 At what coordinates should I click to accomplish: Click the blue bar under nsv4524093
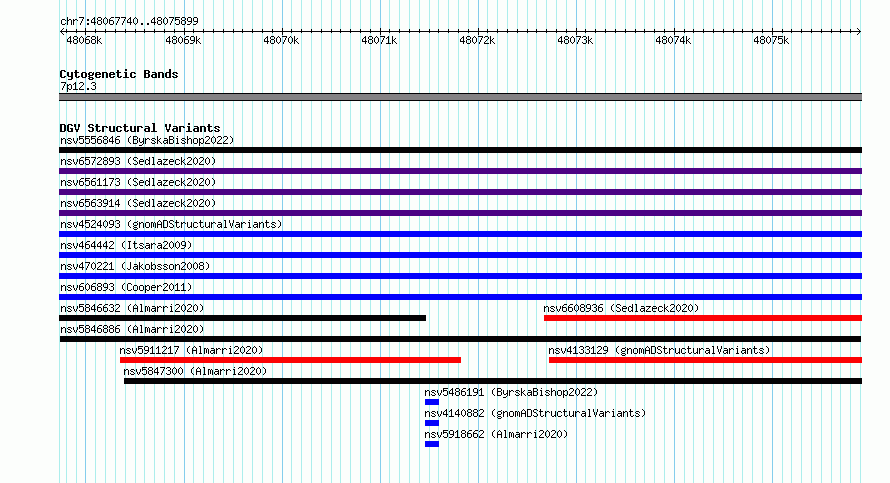pos(460,234)
